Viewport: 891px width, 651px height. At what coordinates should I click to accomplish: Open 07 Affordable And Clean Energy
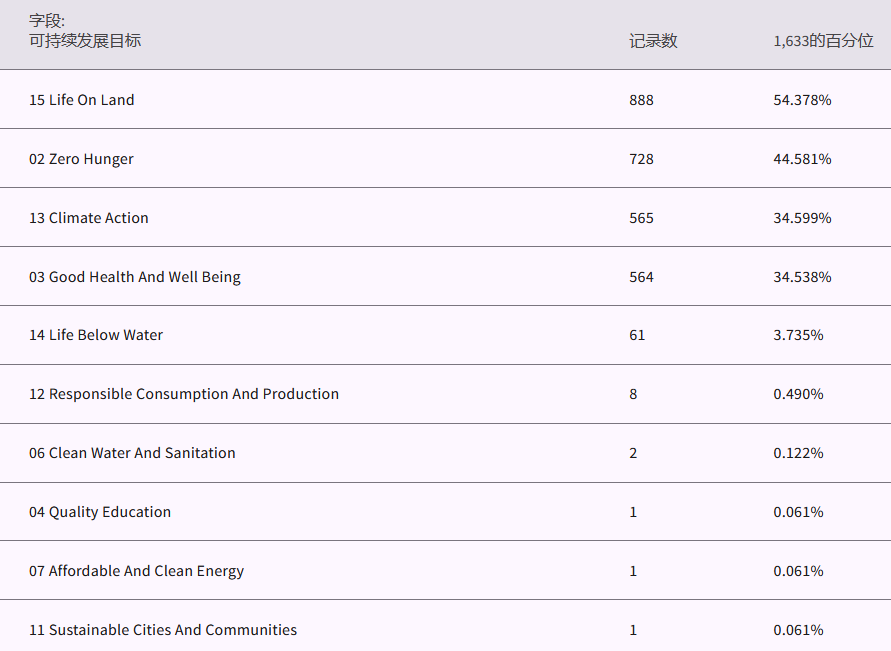(x=136, y=571)
